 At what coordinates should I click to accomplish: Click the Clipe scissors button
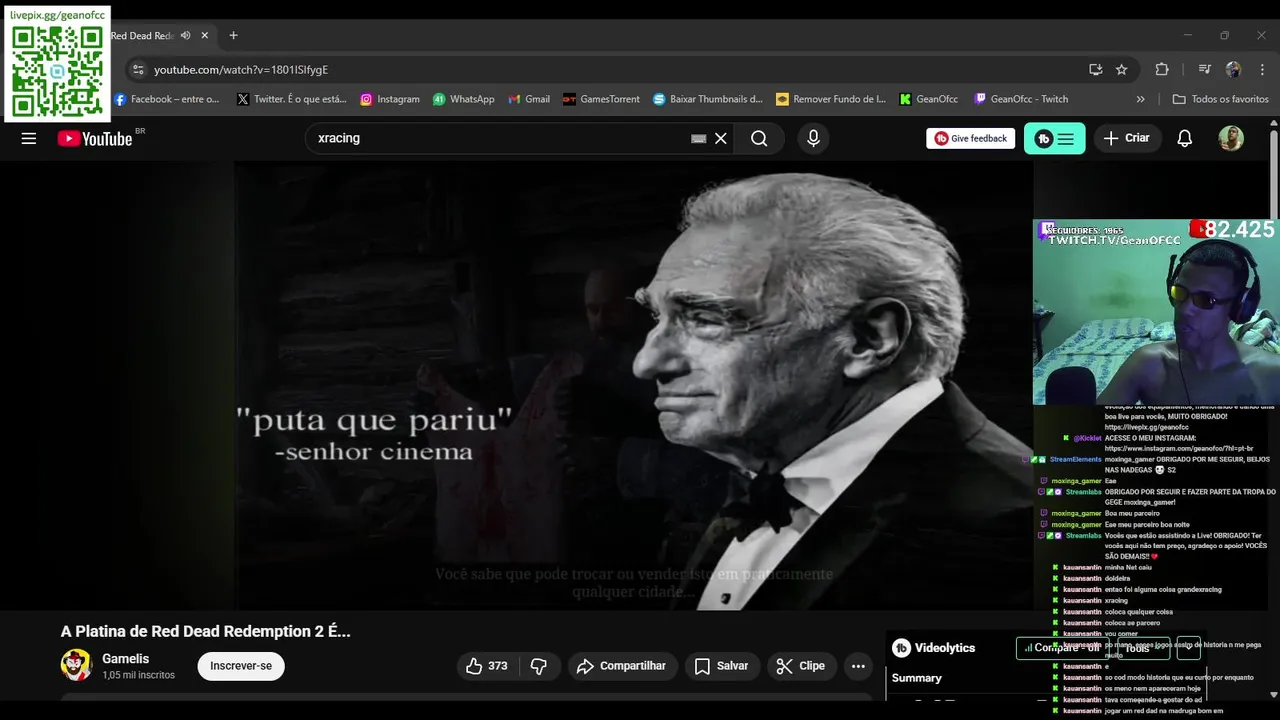click(802, 666)
